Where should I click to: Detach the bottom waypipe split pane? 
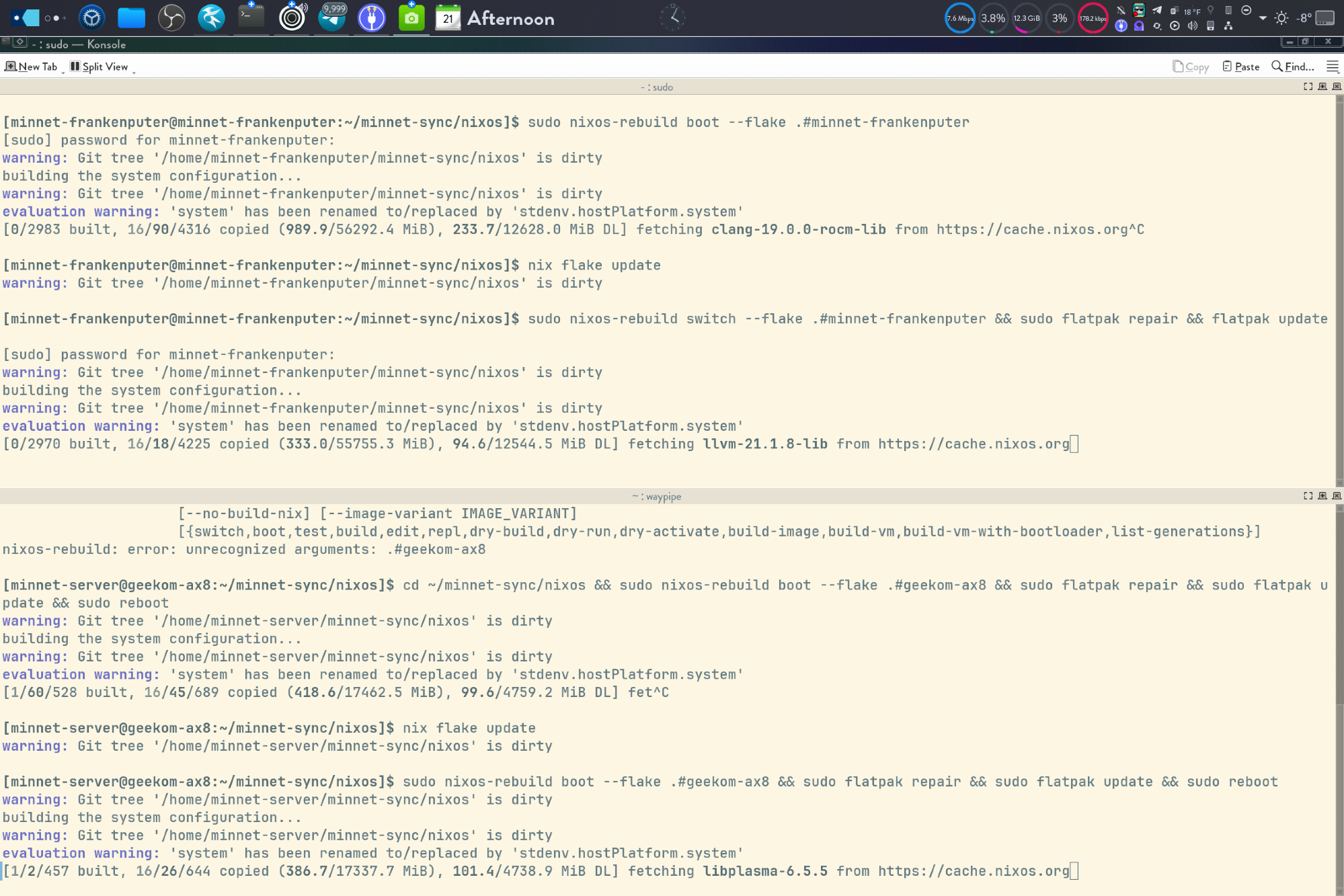tap(1322, 496)
